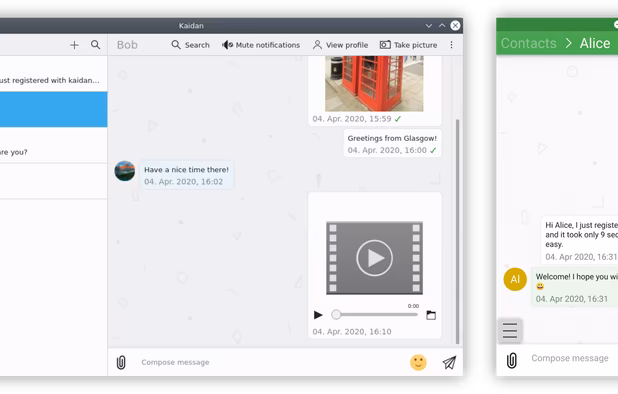
Task: Add a new contact with plus icon
Action: tap(74, 45)
